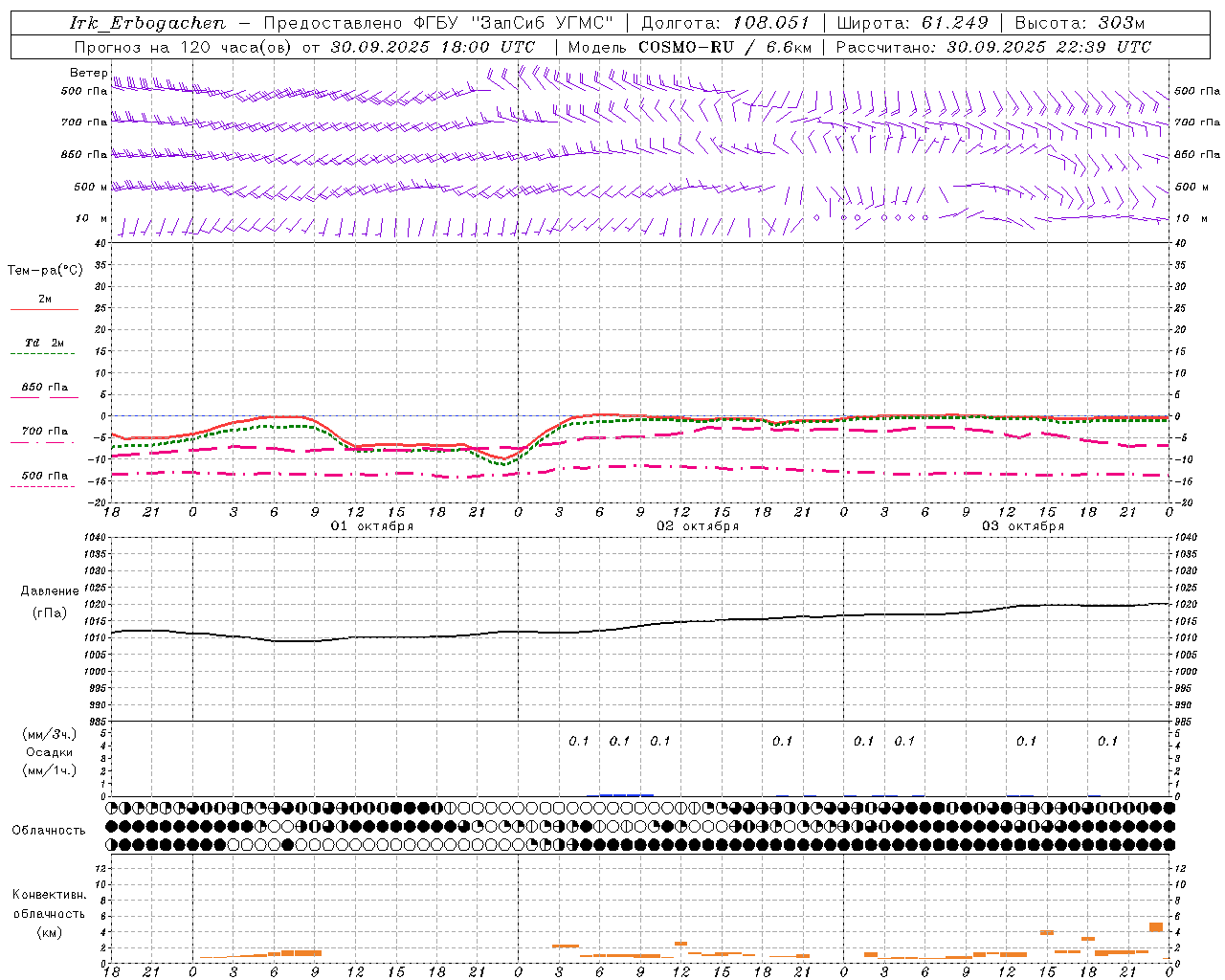Click the 850 гПа temperature legend entry
Screen dimensions: 1225x980
coord(45,388)
